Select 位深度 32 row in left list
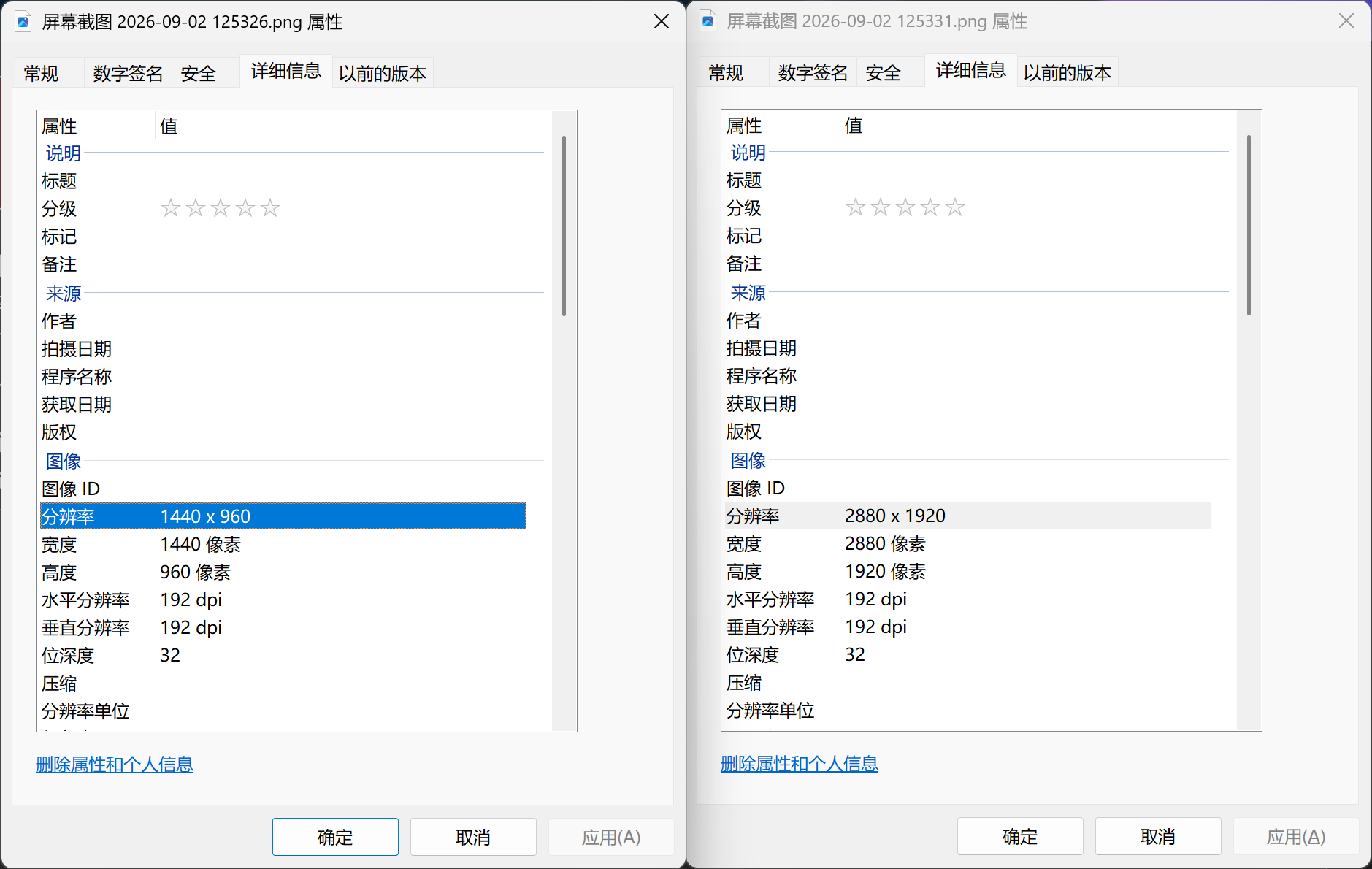 [283, 655]
